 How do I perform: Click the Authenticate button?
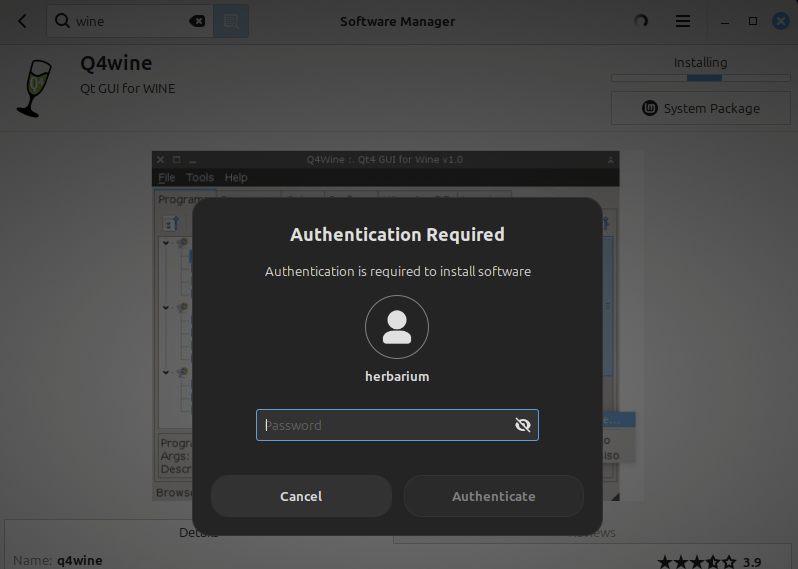[x=493, y=496]
